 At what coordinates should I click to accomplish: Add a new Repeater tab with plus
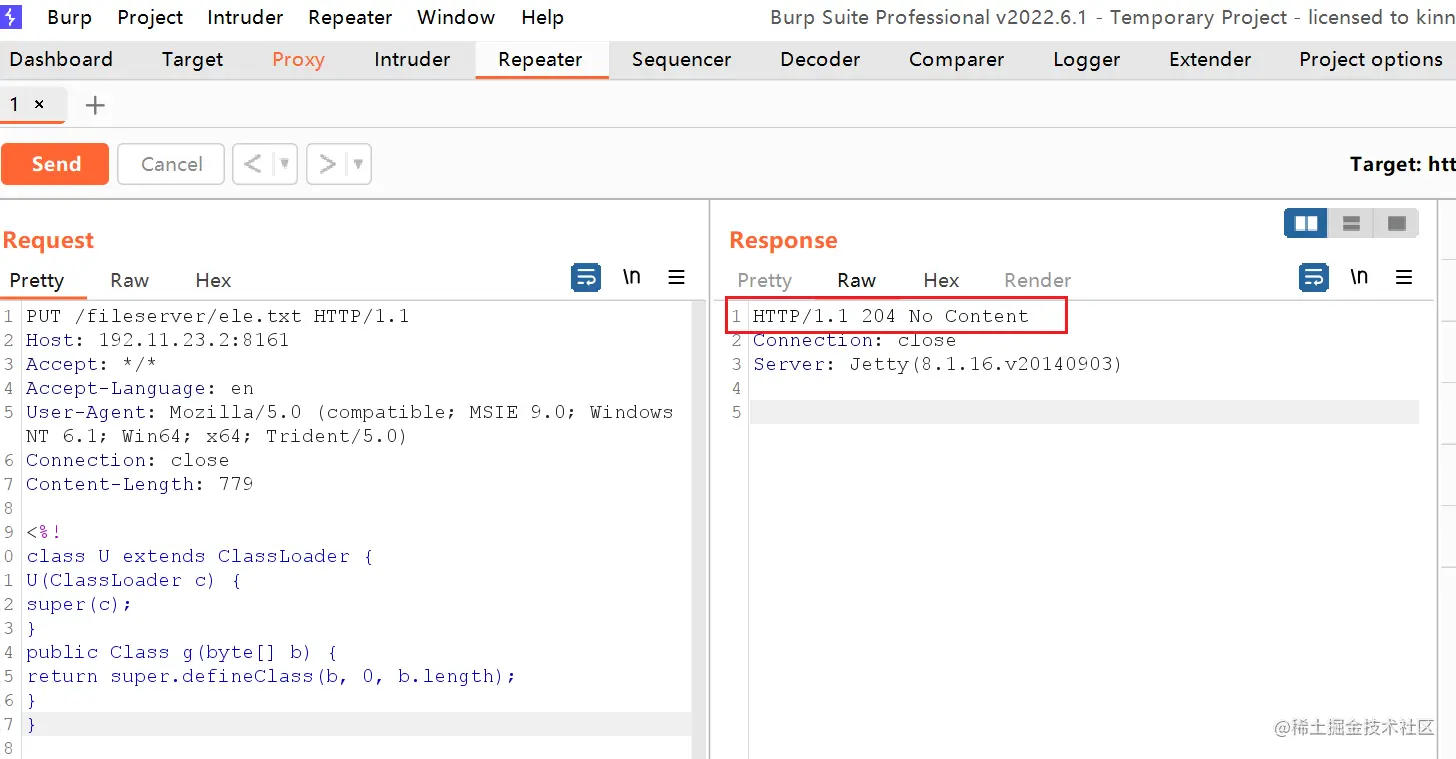tap(95, 105)
